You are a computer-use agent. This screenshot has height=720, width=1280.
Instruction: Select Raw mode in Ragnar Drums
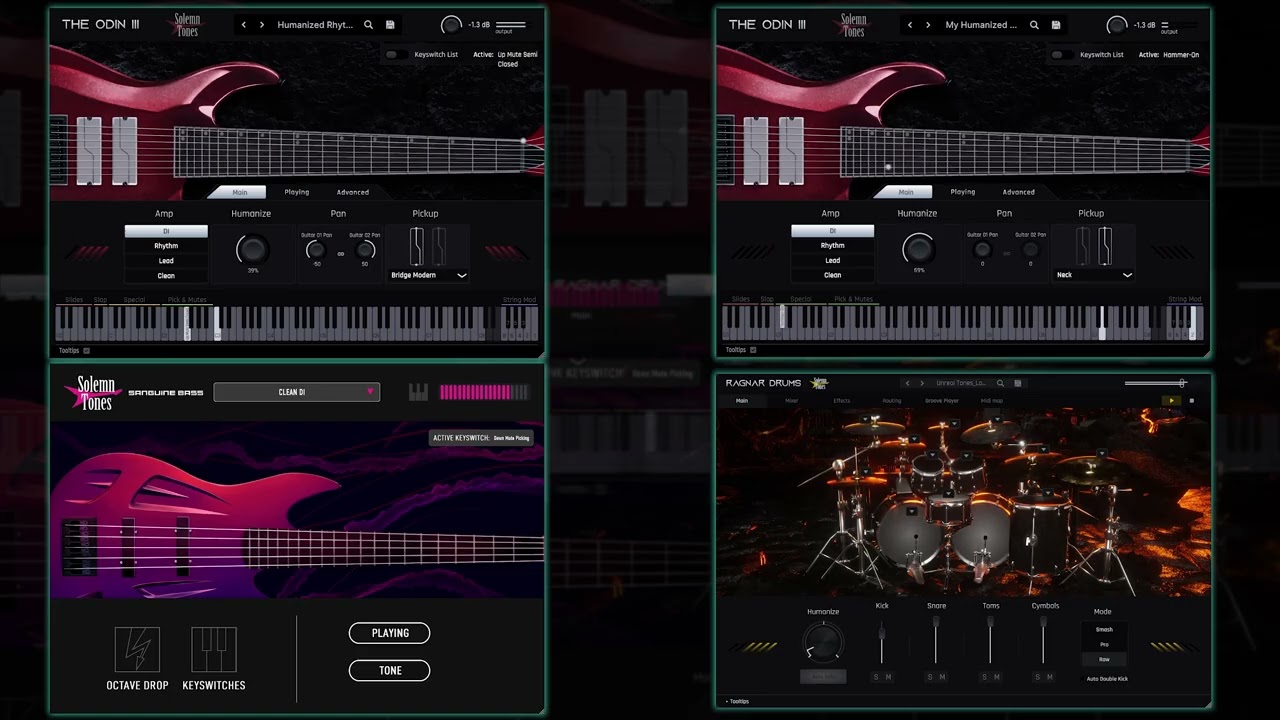tap(1104, 659)
